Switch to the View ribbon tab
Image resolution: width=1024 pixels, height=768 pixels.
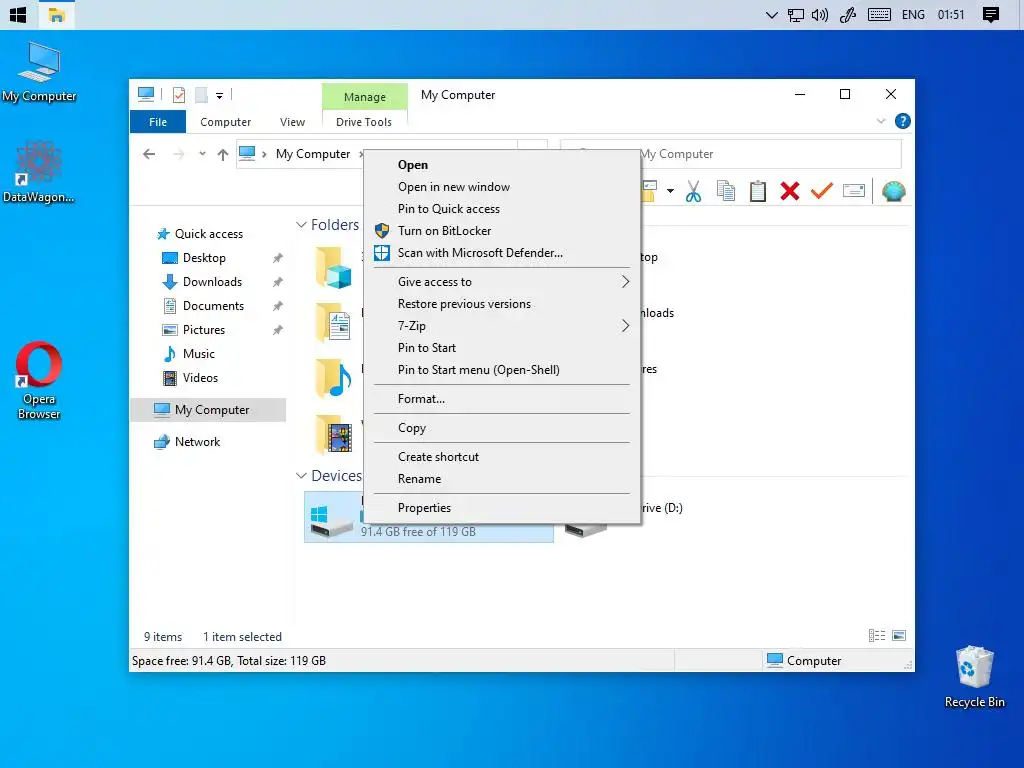293,122
